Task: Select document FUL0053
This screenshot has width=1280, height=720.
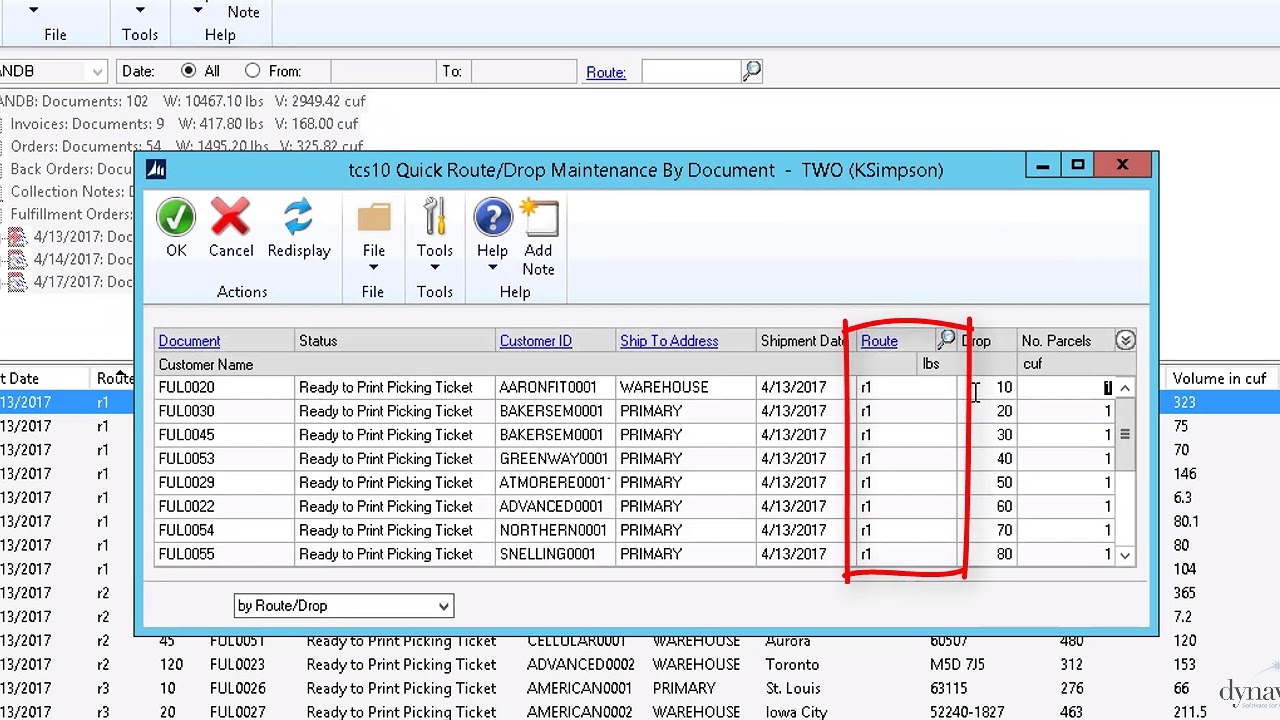Action: point(186,459)
